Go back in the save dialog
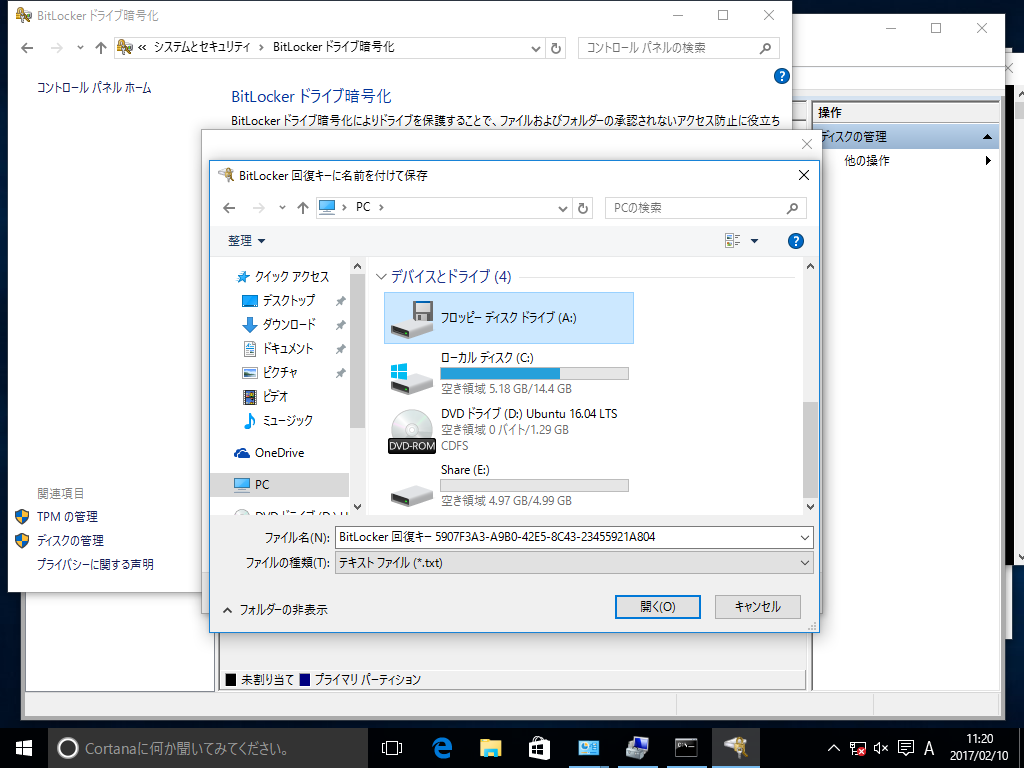 click(x=229, y=208)
